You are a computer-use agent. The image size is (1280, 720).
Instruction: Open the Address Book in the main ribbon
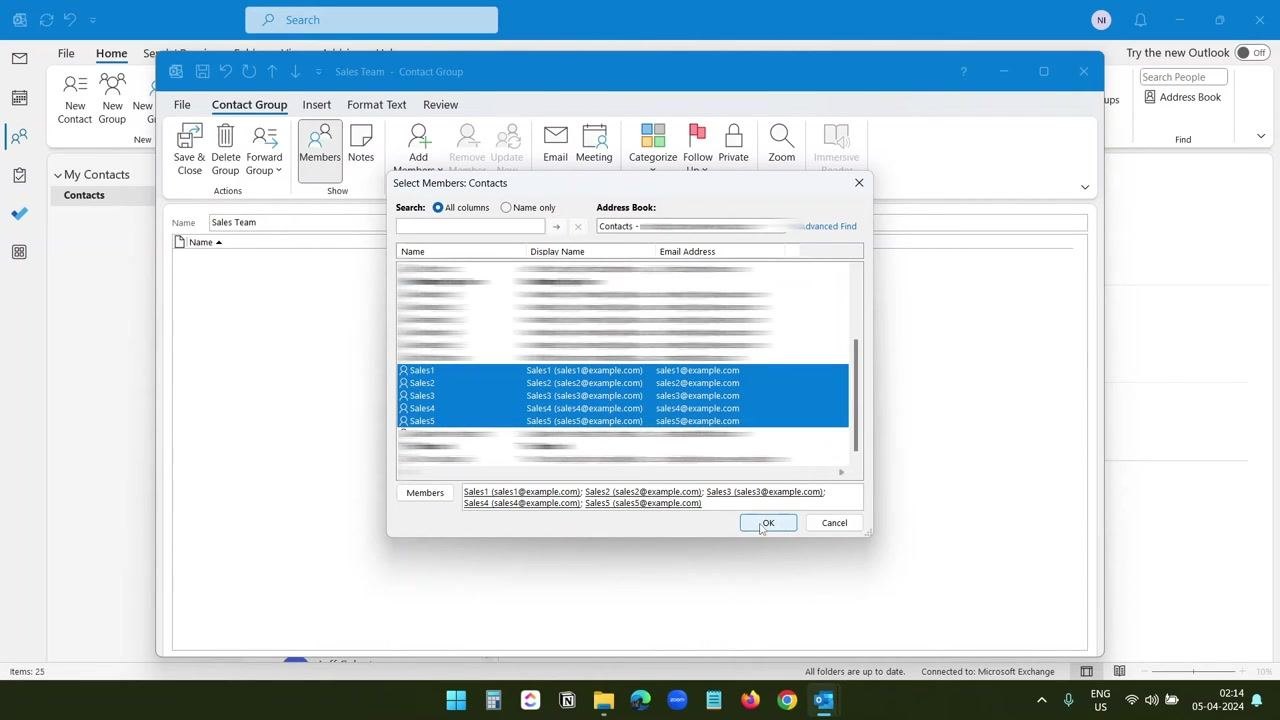(x=1183, y=97)
